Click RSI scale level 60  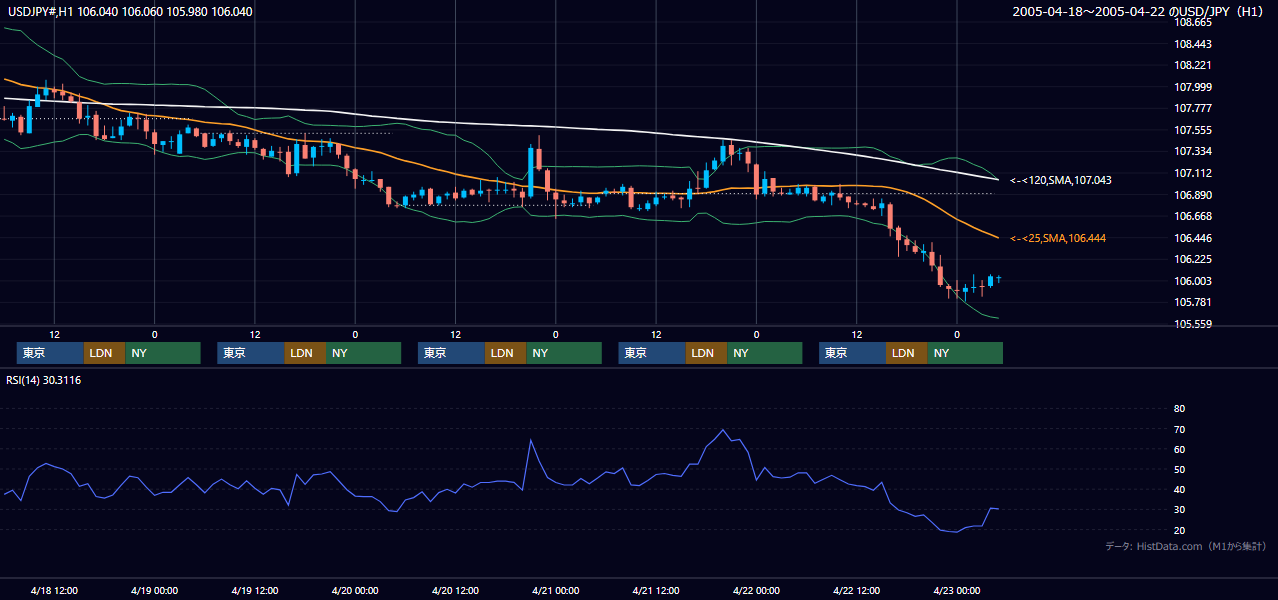click(1179, 449)
